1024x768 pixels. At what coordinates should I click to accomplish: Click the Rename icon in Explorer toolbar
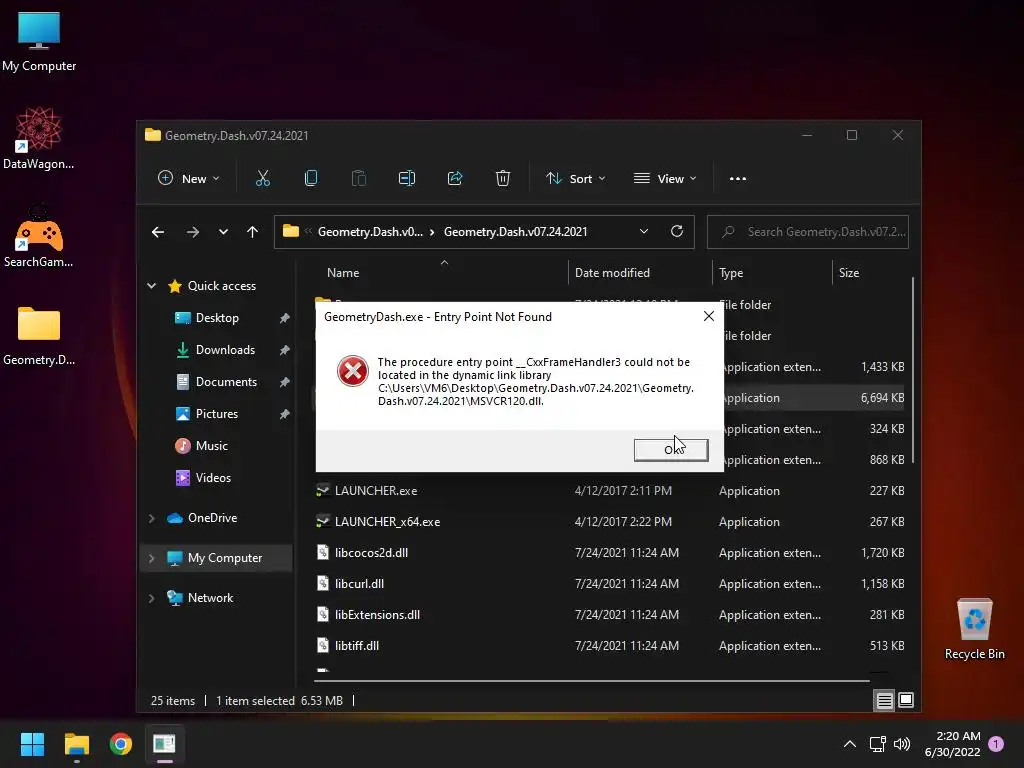(407, 178)
